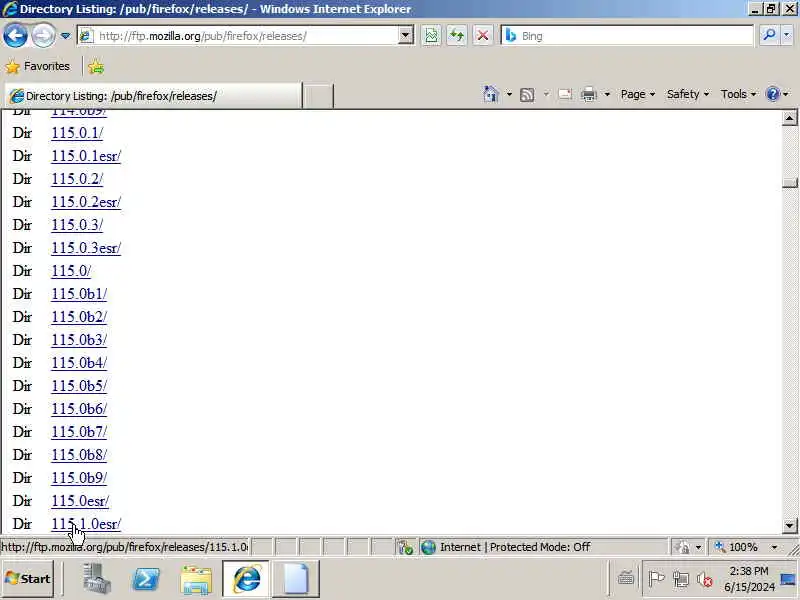Open the 115.0.3/ directory link
Viewport: 800px width, 600px height.
77,224
